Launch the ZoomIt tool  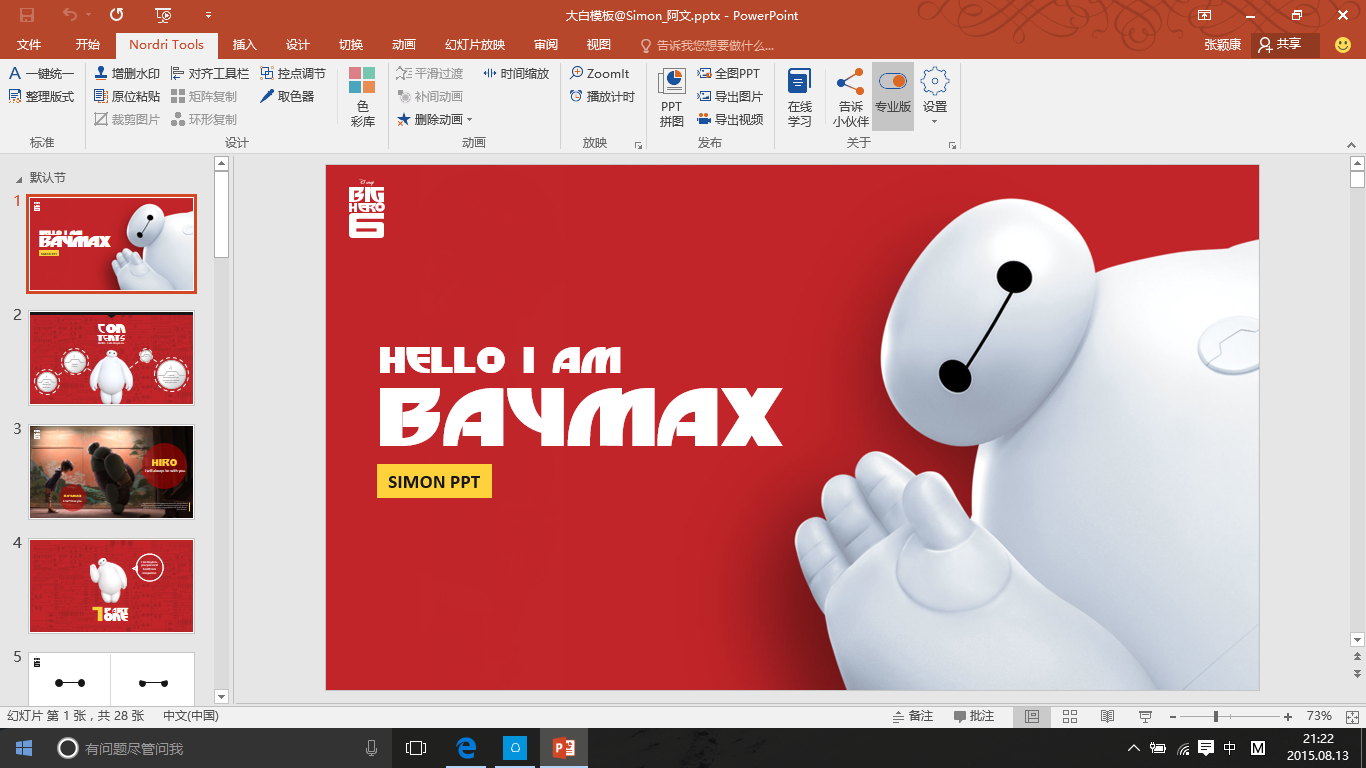(x=600, y=73)
